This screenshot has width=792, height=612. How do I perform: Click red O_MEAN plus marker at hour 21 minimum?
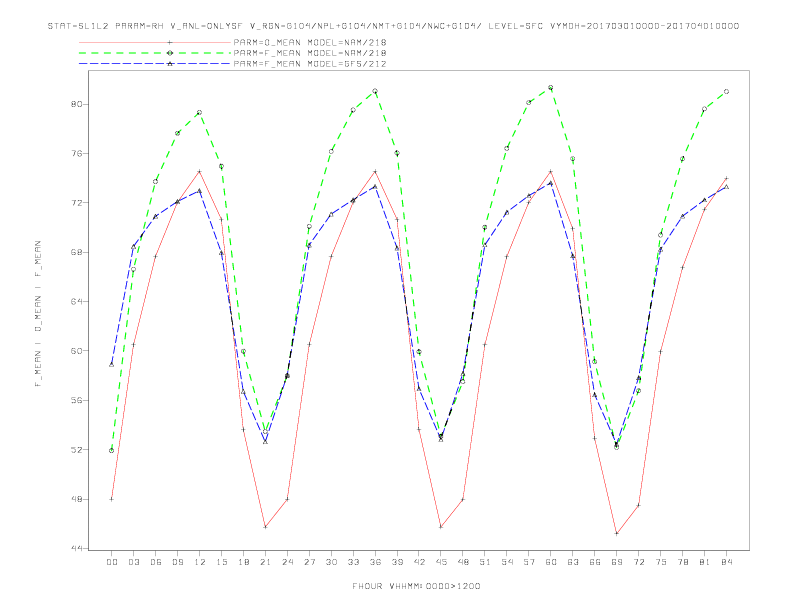(265, 527)
